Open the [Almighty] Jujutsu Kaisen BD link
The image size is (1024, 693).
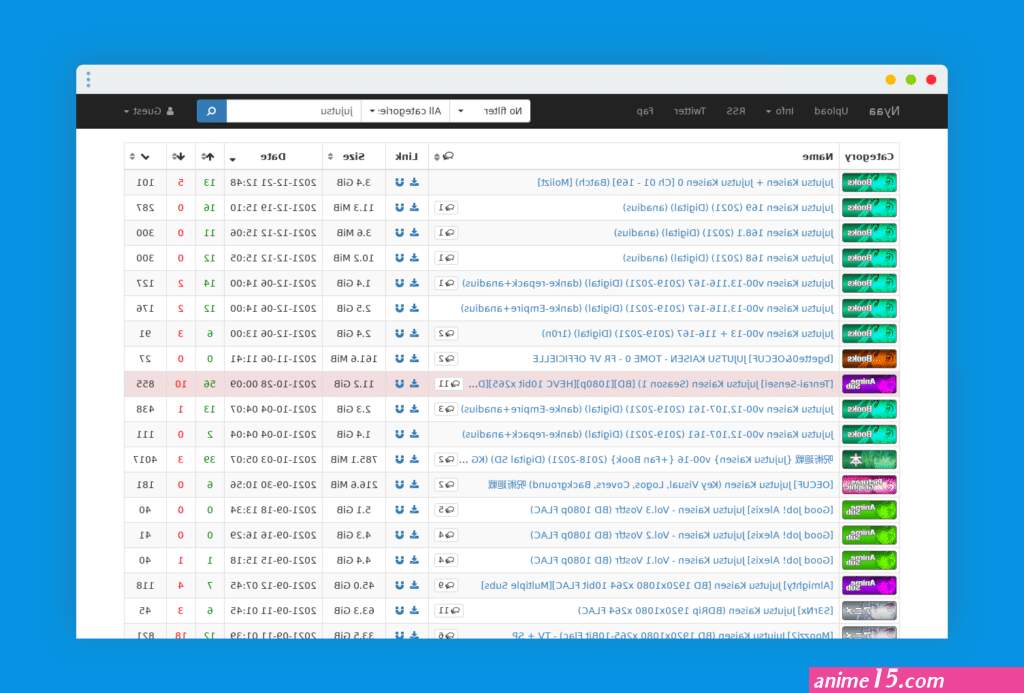pyautogui.click(x=657, y=585)
